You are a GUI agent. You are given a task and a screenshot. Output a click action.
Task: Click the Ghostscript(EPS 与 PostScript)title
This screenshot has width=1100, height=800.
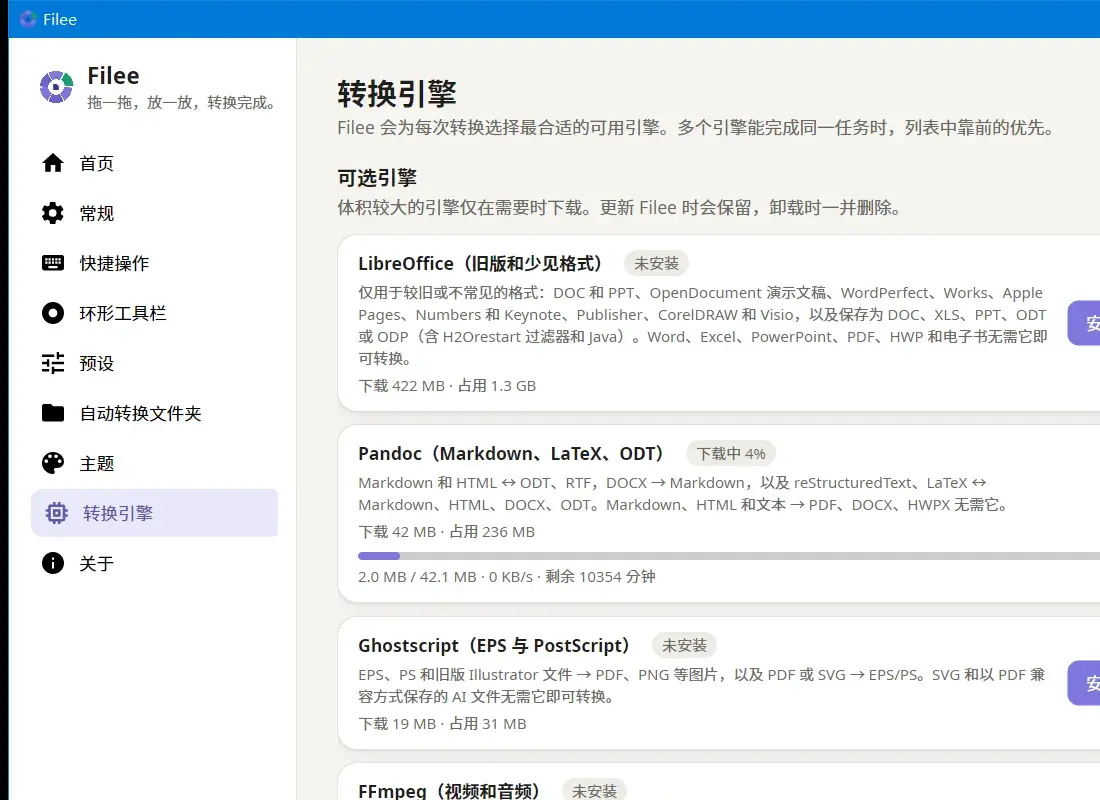(494, 645)
